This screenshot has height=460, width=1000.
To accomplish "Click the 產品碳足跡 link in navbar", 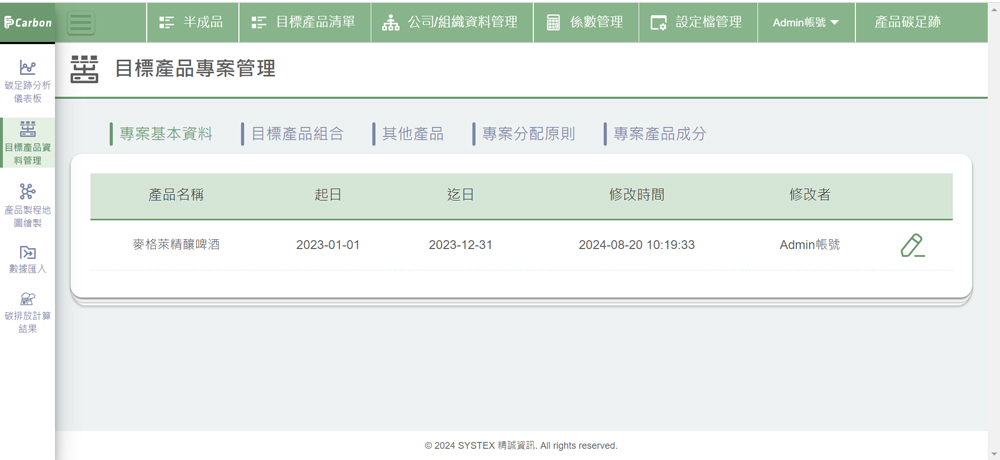I will 907,22.
